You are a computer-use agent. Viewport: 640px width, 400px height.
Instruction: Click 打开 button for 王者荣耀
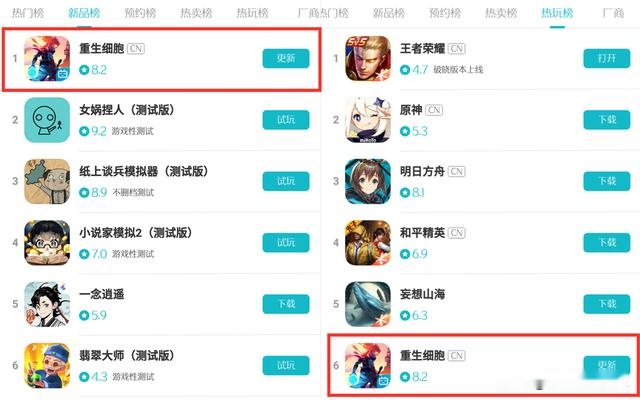pos(607,58)
